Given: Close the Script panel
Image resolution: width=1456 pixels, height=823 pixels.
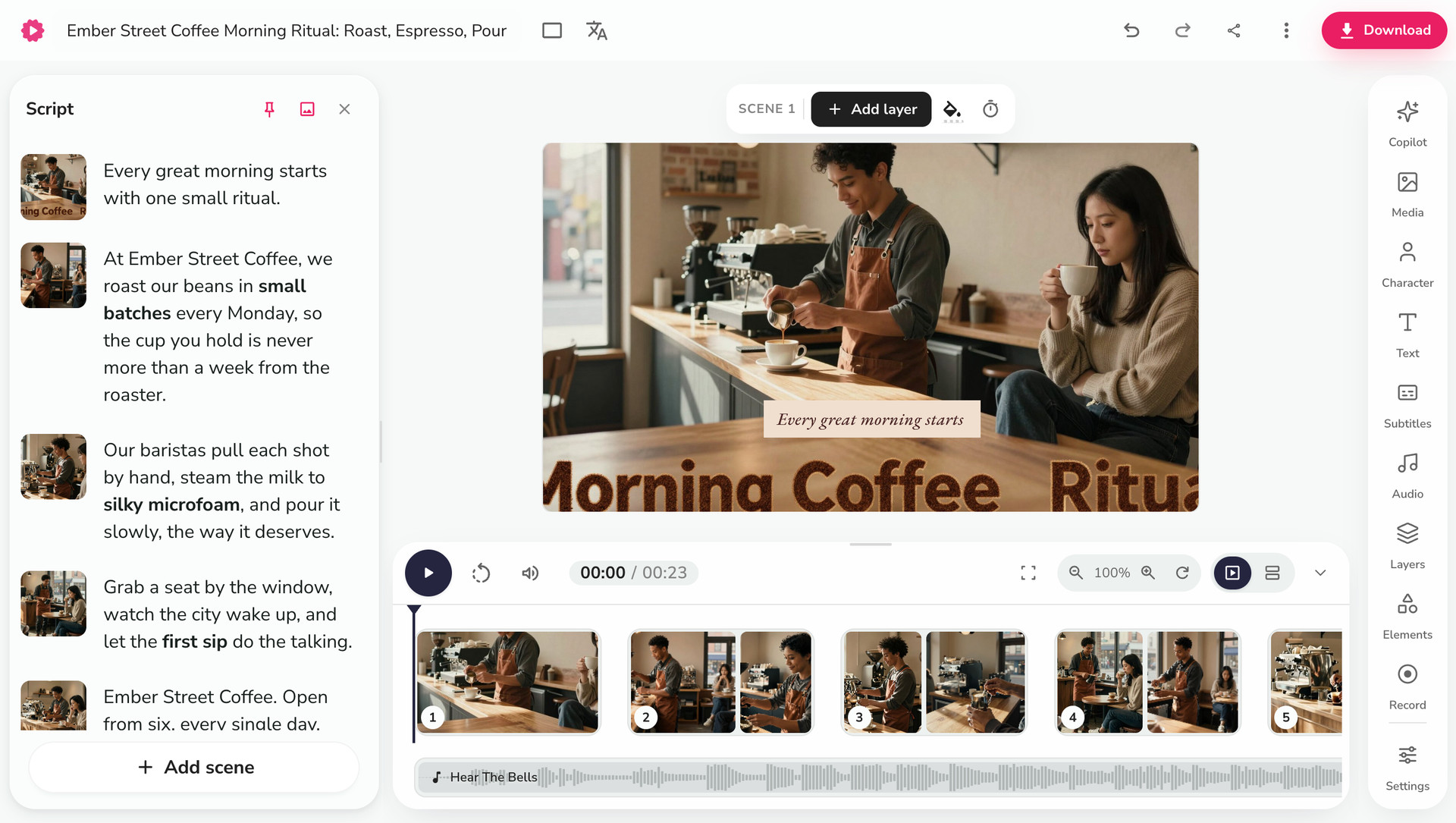Looking at the screenshot, I should [344, 109].
